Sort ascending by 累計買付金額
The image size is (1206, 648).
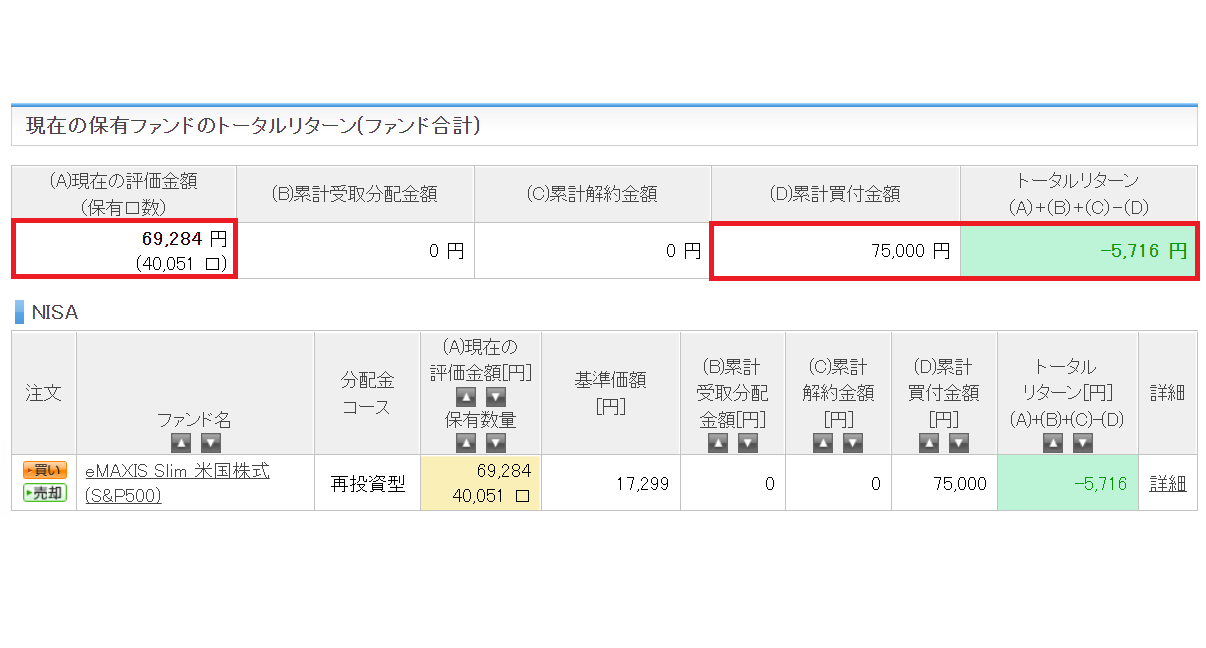tap(930, 441)
